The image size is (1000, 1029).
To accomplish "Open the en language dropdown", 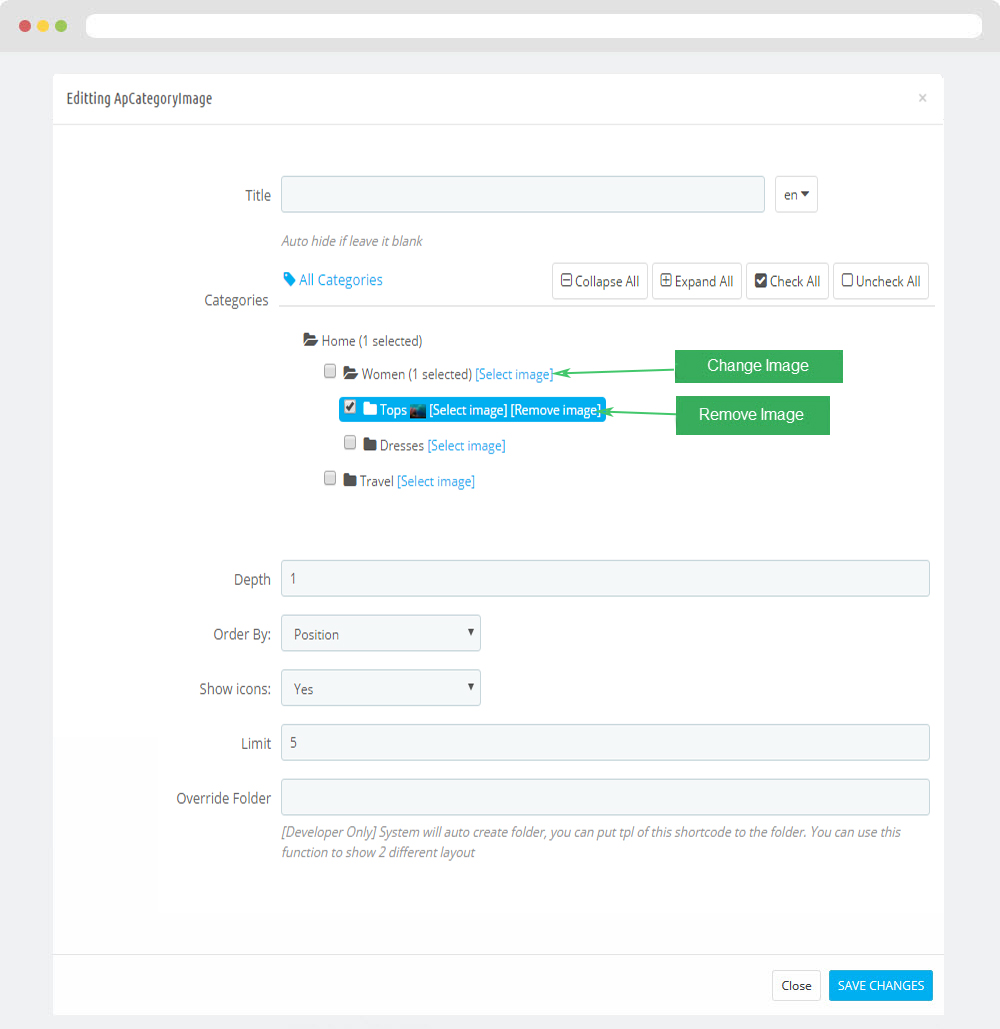I will pyautogui.click(x=796, y=194).
